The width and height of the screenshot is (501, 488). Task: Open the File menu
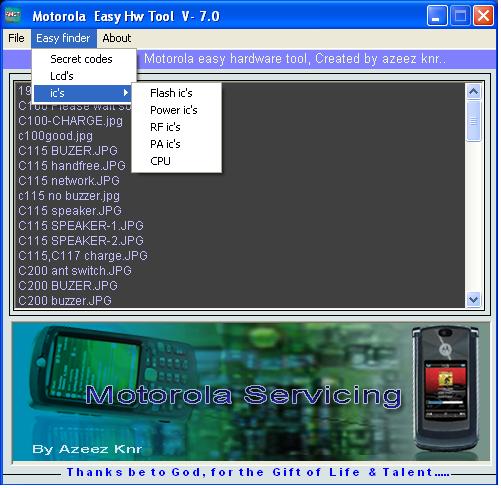16,38
